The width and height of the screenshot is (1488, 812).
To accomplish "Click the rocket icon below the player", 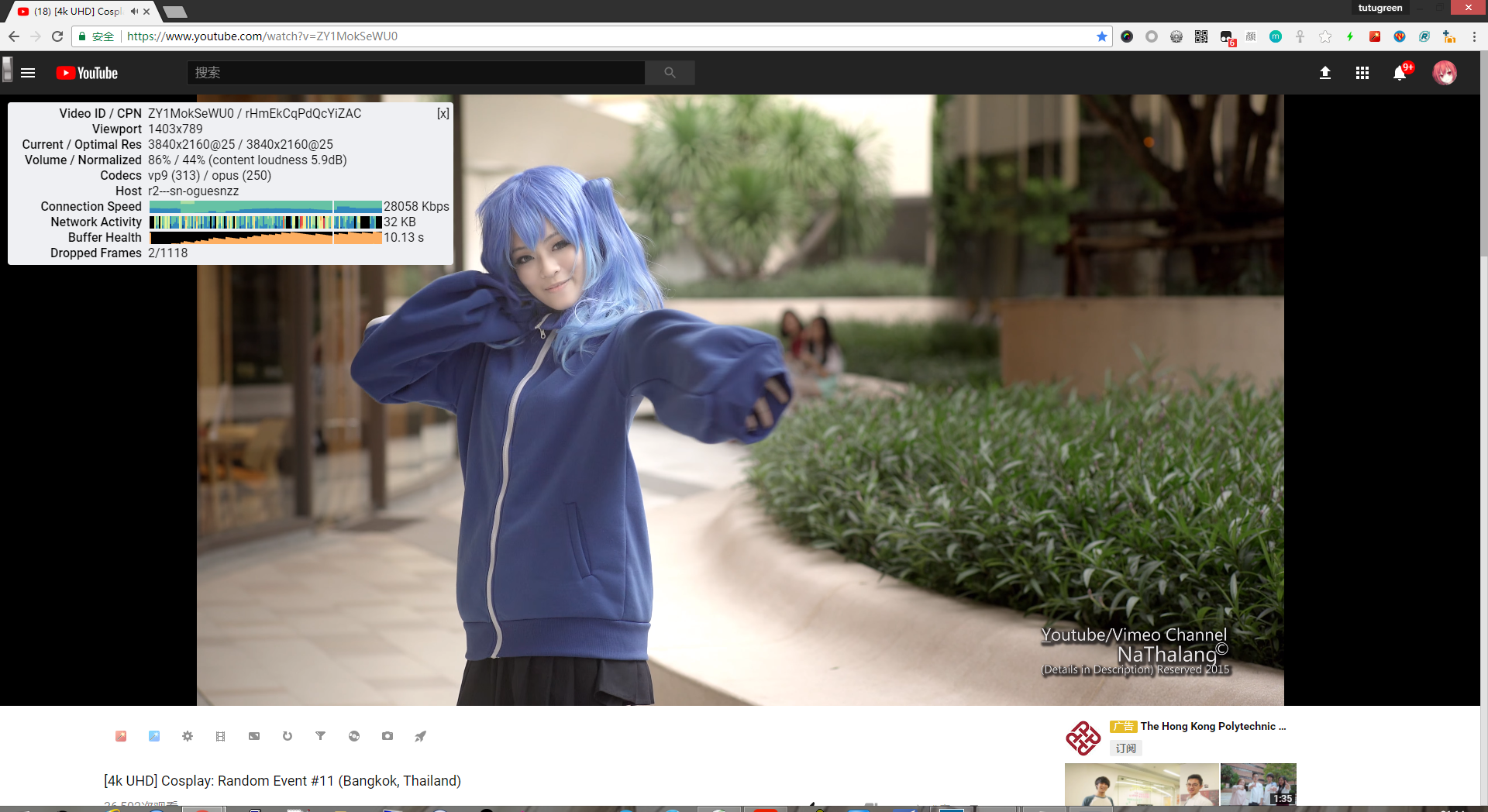I will pos(420,736).
